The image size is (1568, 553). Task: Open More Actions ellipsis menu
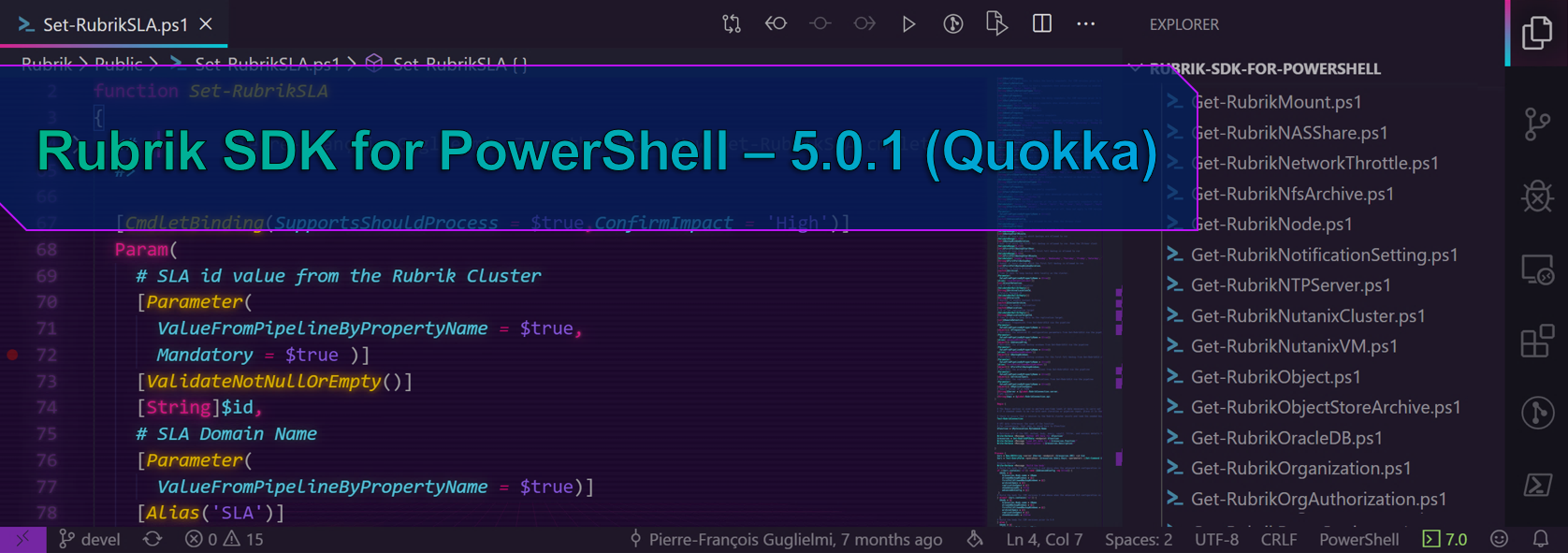(x=1085, y=23)
